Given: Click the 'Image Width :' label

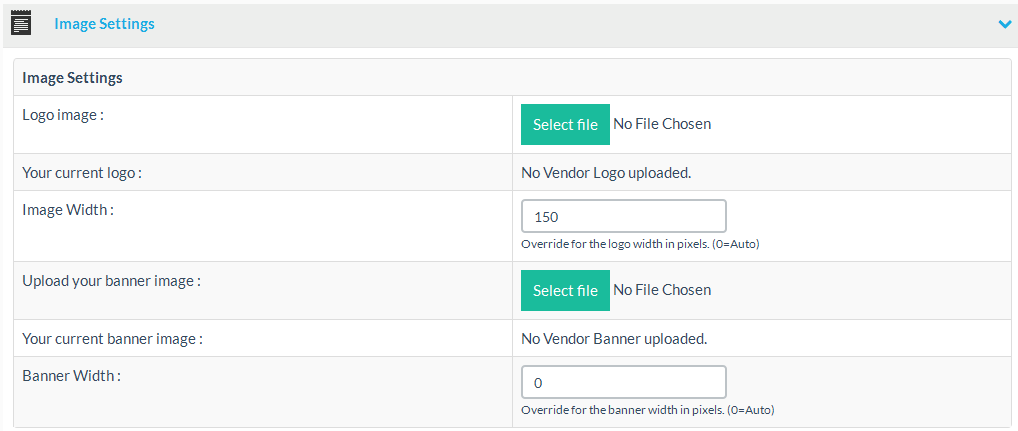Looking at the screenshot, I should (x=68, y=210).
